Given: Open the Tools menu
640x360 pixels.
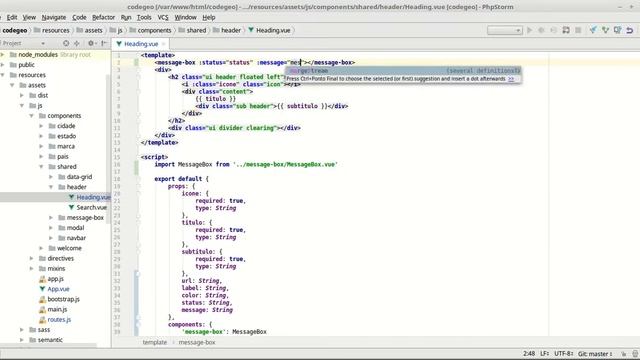Looking at the screenshot, I should [x=144, y=17].
